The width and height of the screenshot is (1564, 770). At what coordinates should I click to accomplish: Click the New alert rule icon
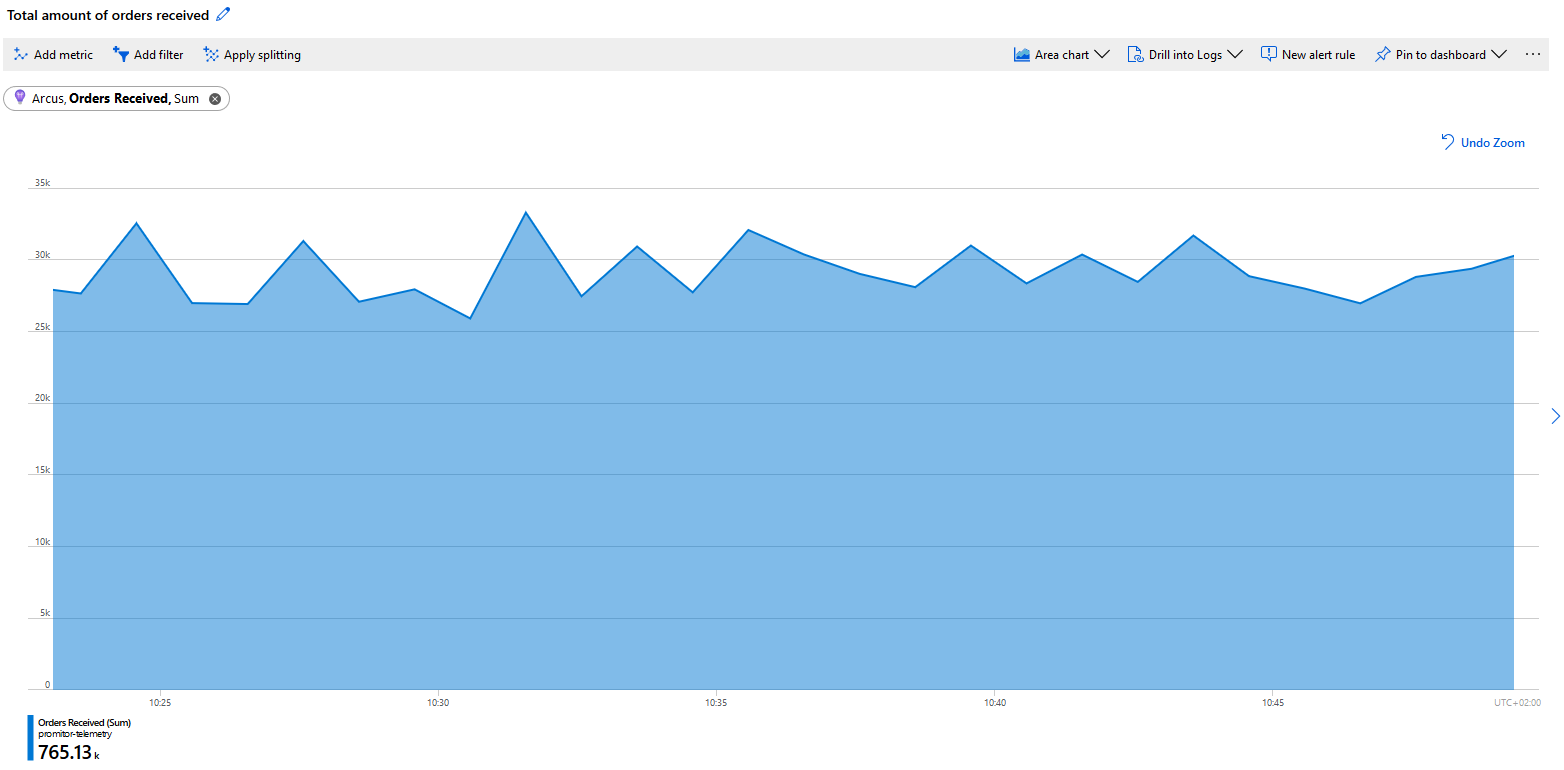tap(1269, 55)
